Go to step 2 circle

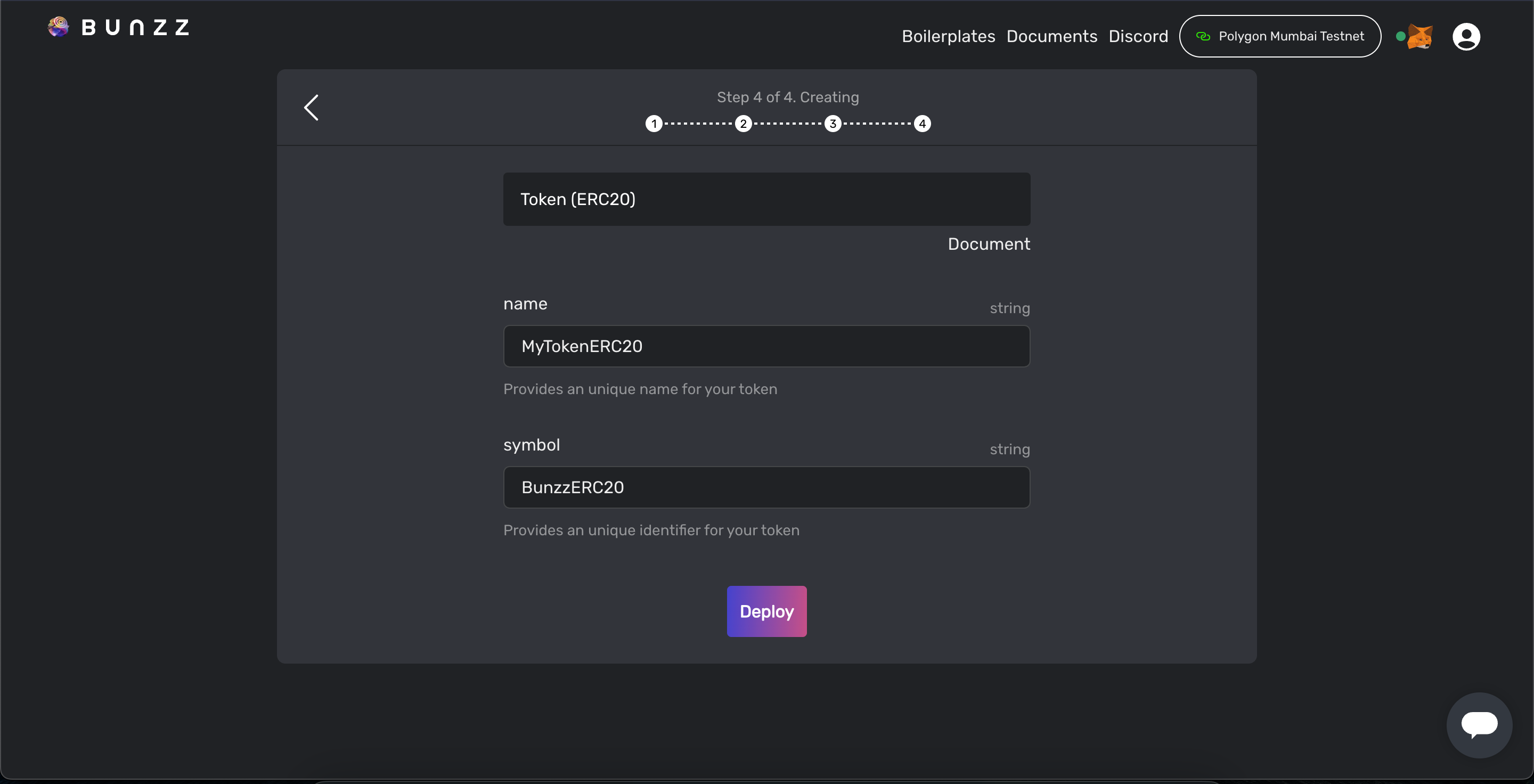pos(743,124)
